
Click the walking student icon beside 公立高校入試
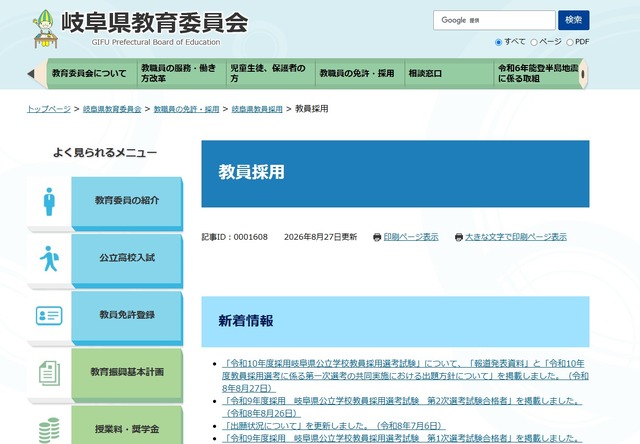tap(49, 259)
